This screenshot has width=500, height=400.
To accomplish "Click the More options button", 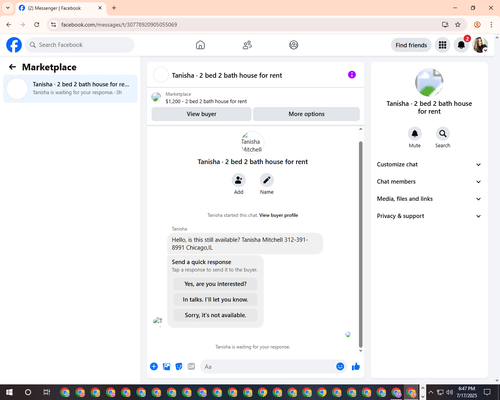I will [x=306, y=114].
